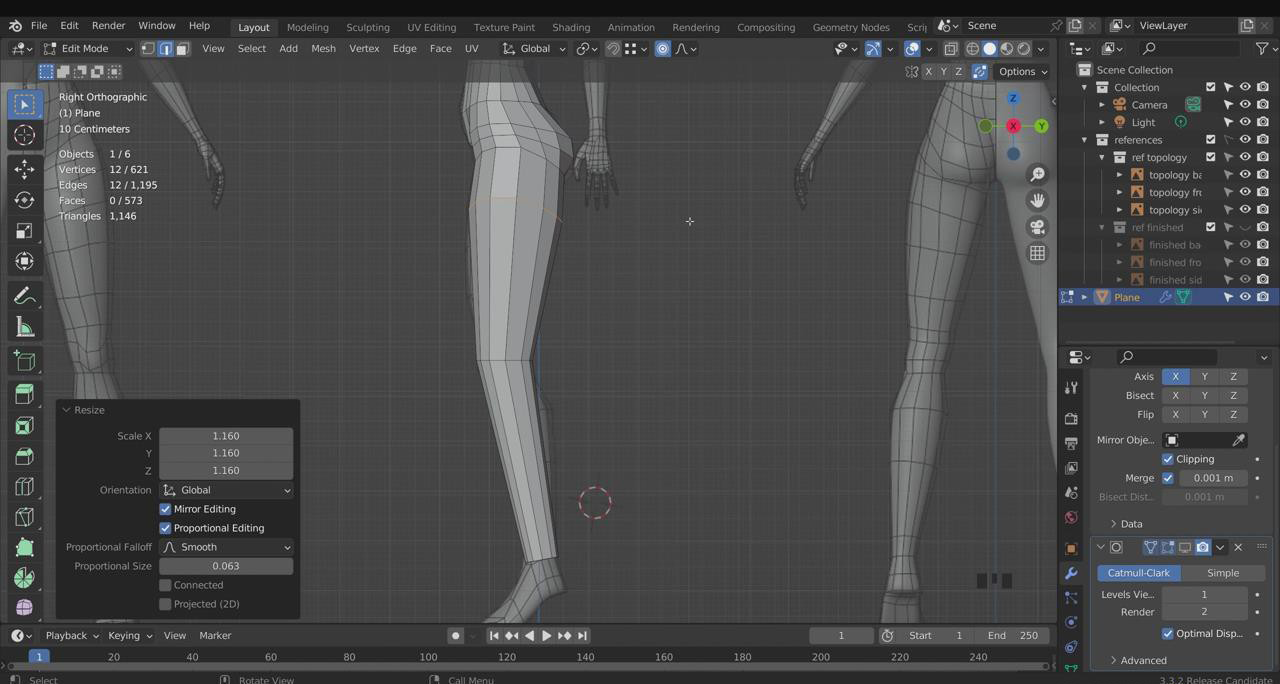Viewport: 1280px width, 684px height.
Task: Uncheck Mirror Editing checkbox
Action: click(166, 509)
